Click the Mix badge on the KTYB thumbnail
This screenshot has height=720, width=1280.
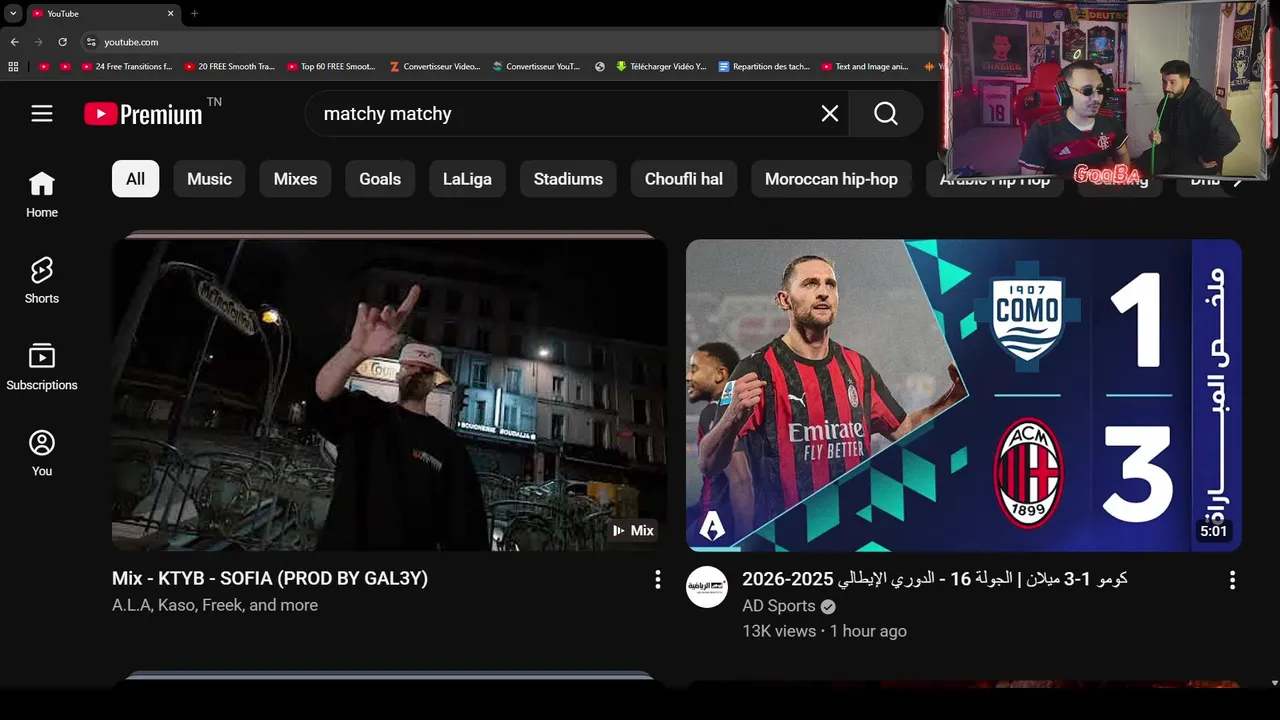tap(633, 531)
